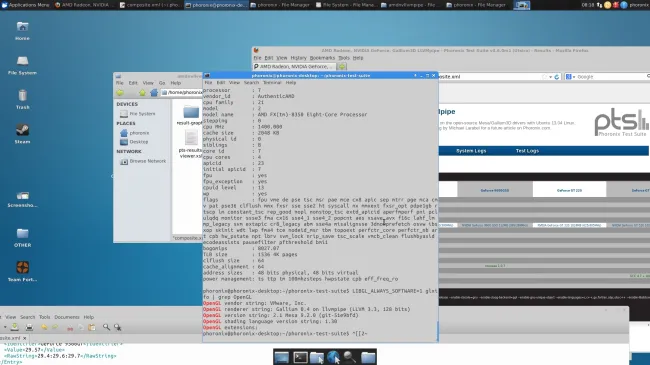This screenshot has height=365, width=650.
Task: Select File System under Devices in the file manager
Action: [138, 114]
